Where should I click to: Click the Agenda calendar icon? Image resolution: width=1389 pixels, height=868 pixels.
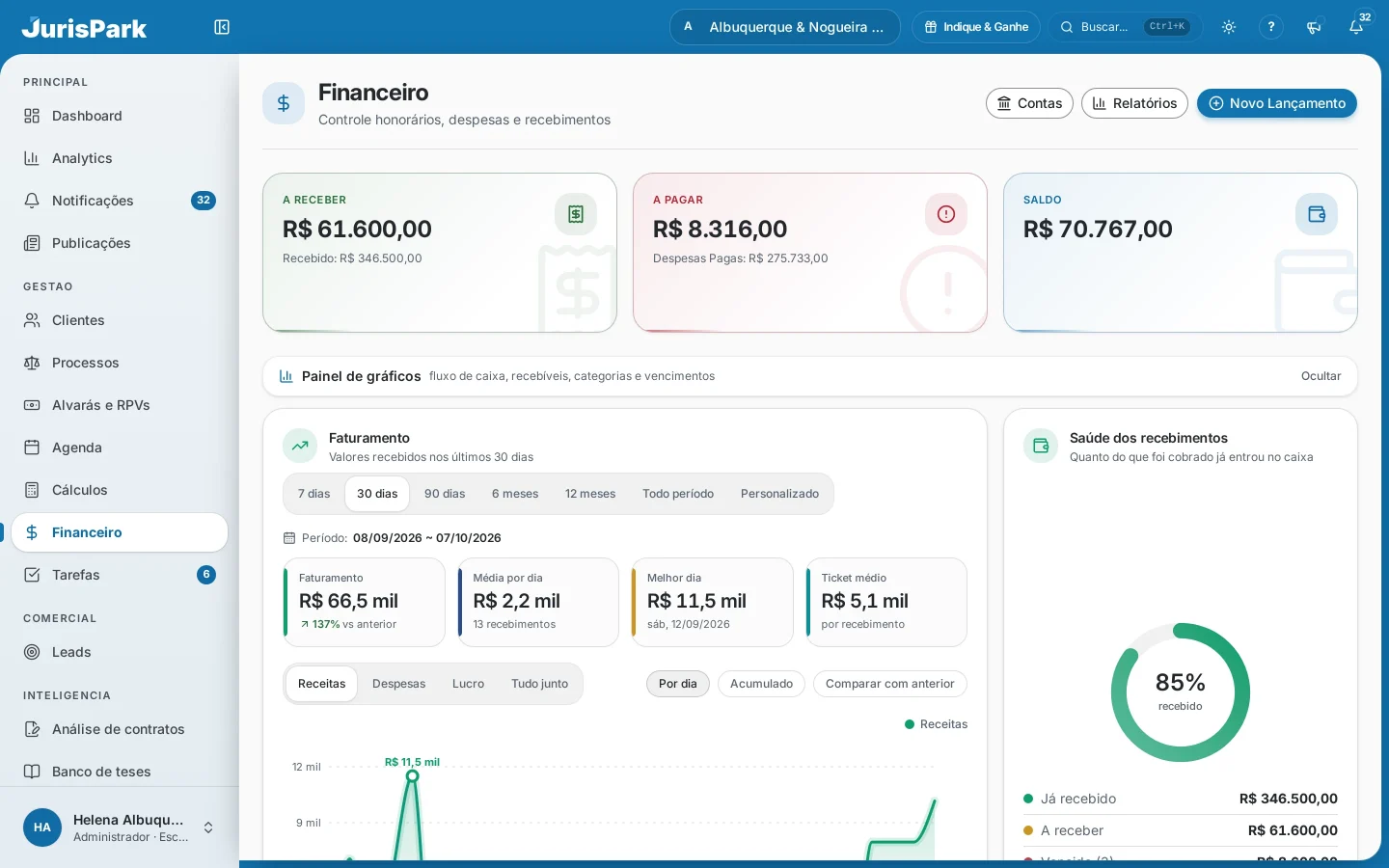tap(32, 448)
